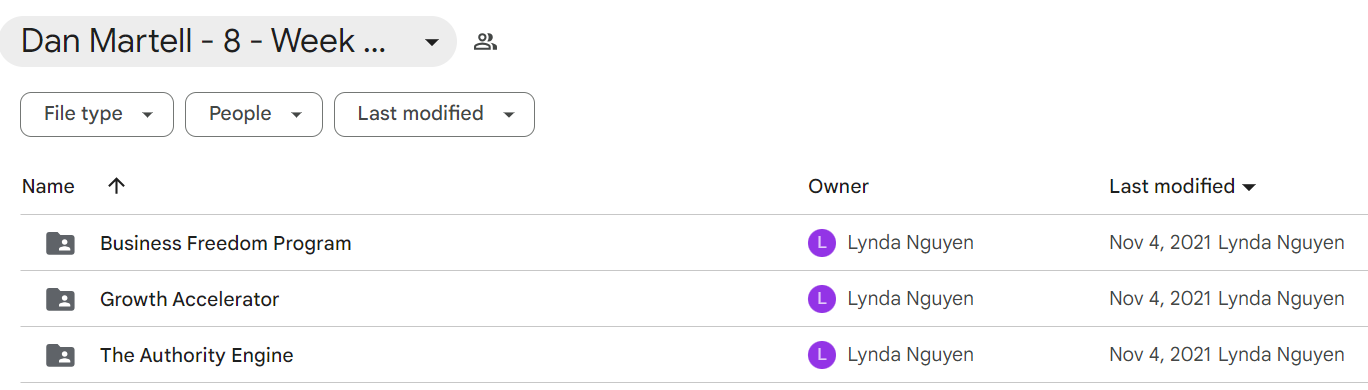Open the People filter dropdown
Viewport: 1368px width, 390px height.
(254, 114)
